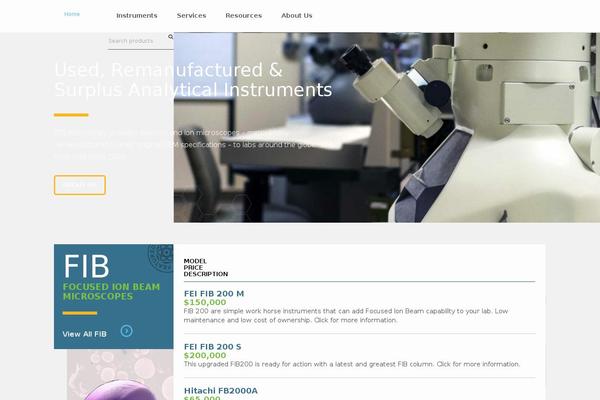600x400 pixels.
Task: Click the purple cell image below FIB banner
Action: (x=120, y=374)
